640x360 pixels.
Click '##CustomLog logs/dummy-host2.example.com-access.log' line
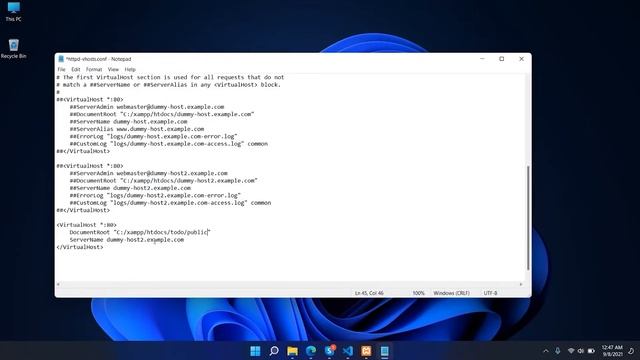(x=170, y=203)
